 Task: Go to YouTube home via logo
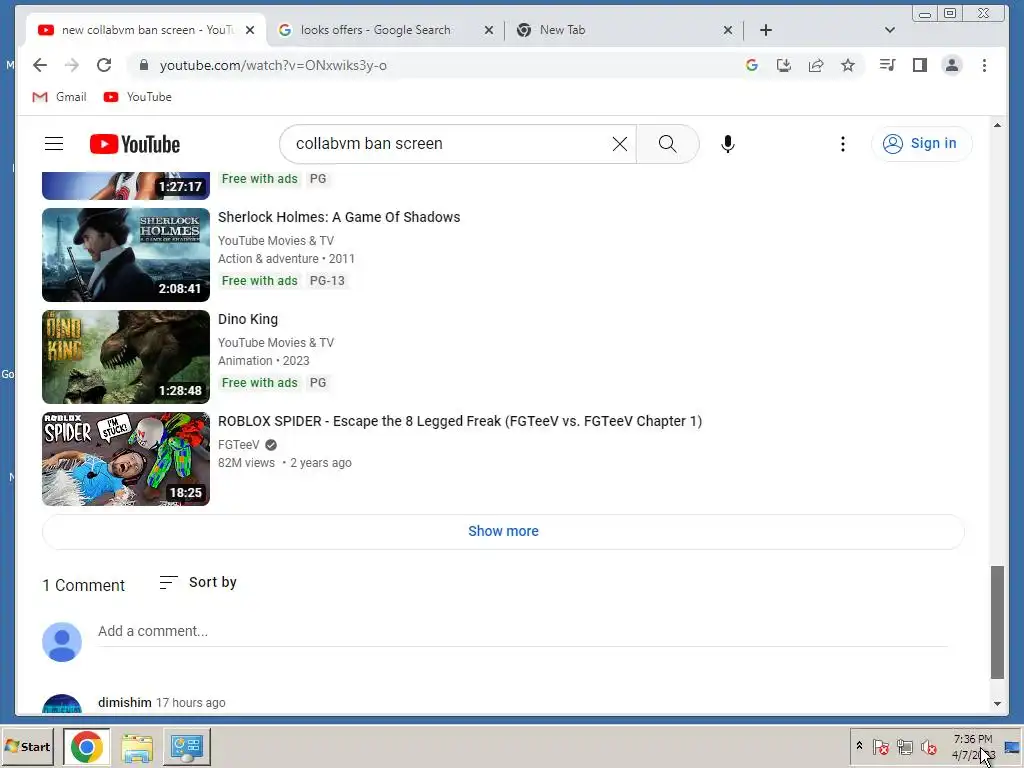coord(135,144)
